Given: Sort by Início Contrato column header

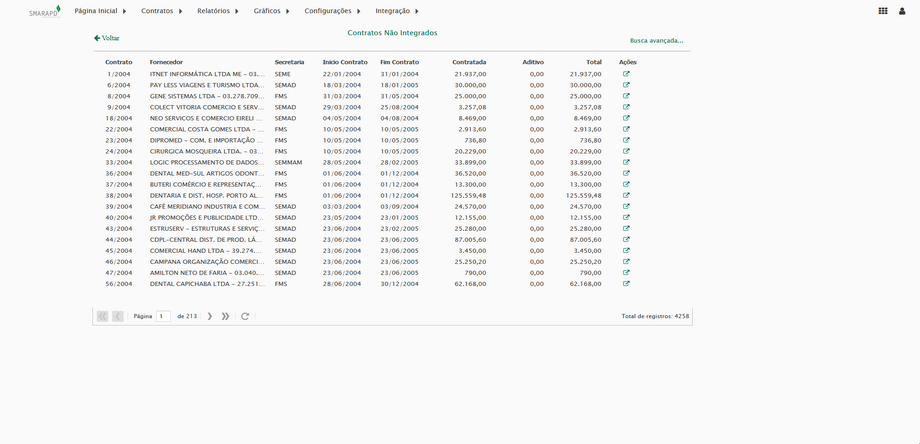Looking at the screenshot, I should (x=345, y=62).
